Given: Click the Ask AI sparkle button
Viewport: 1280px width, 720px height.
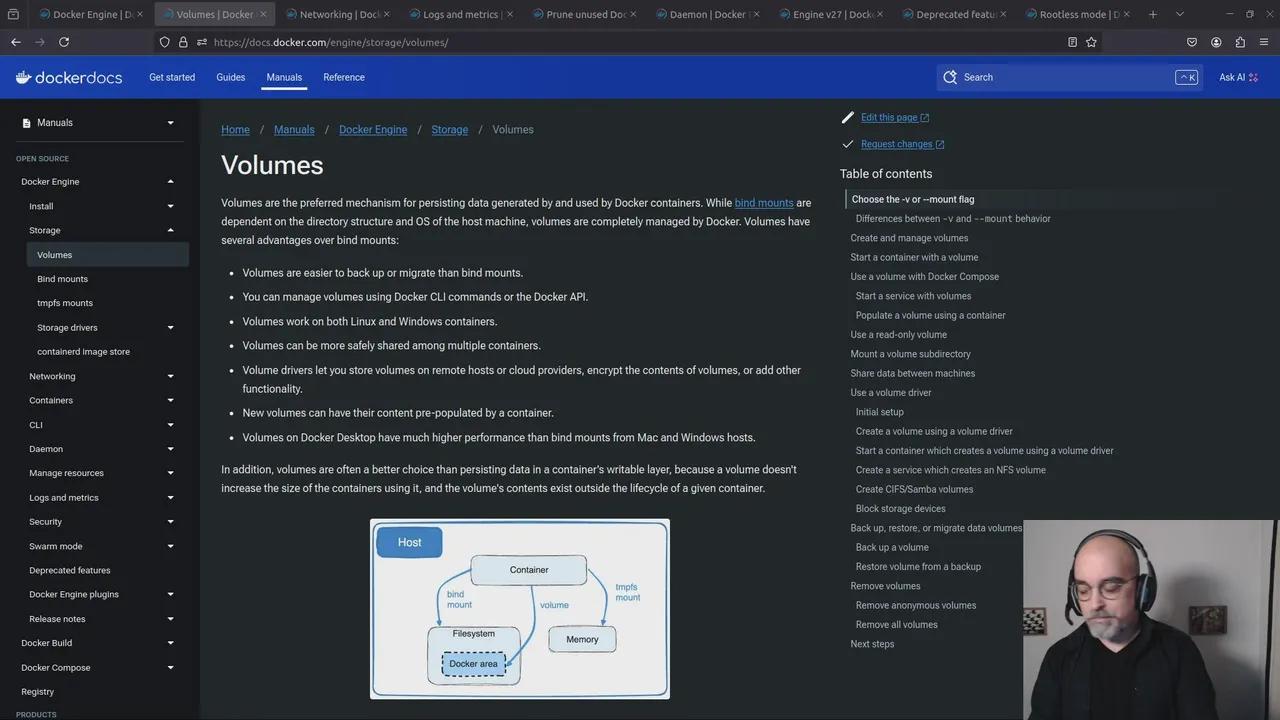Looking at the screenshot, I should coord(1238,77).
